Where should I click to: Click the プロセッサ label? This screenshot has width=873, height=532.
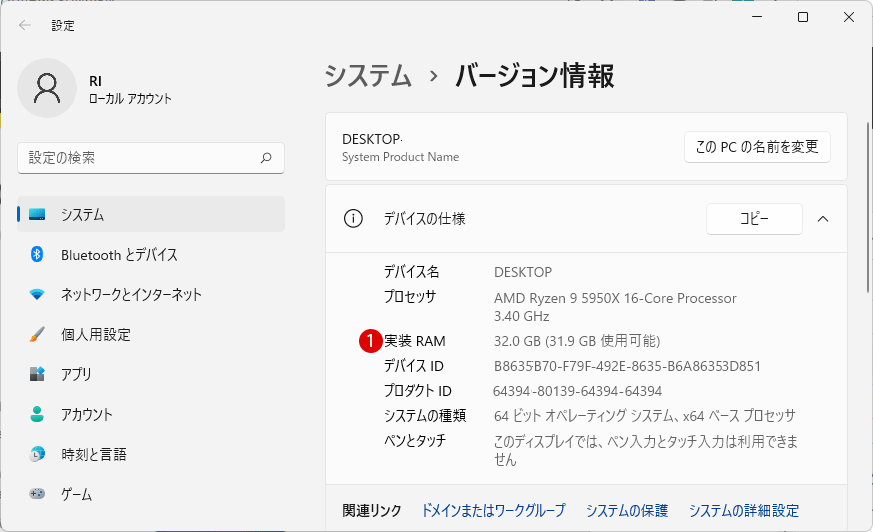click(x=410, y=297)
